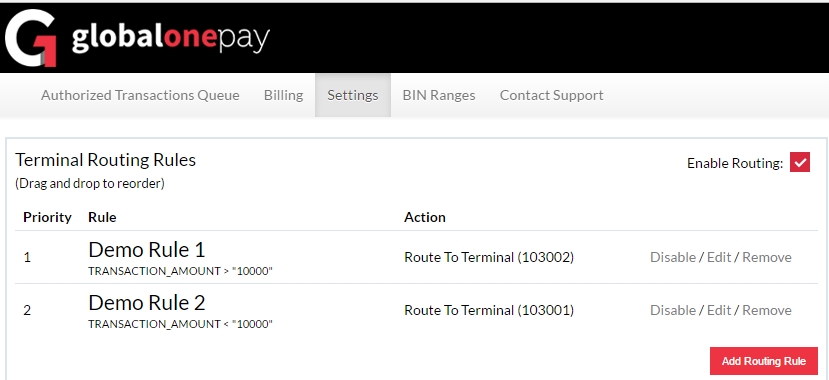Click the globalonepay G logo icon
Screen dimensions: 829x380
pos(31,38)
